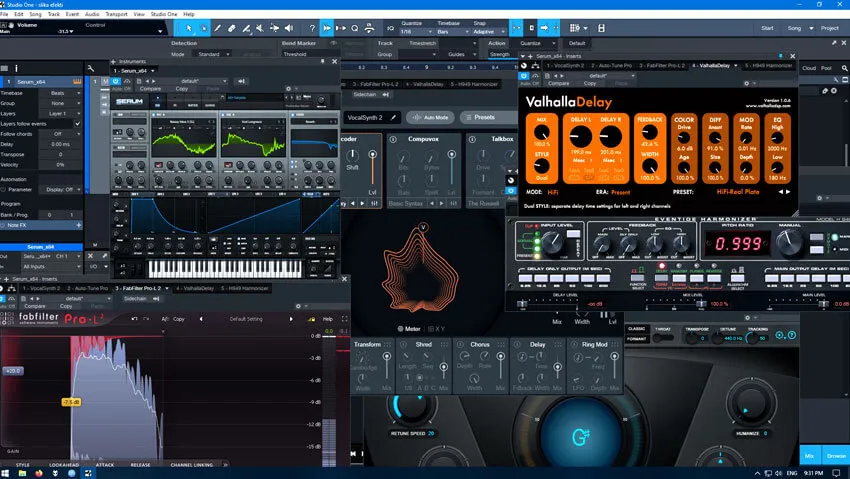Select the Listen speaker tool
This screenshot has height=479, width=850.
click(289, 28)
